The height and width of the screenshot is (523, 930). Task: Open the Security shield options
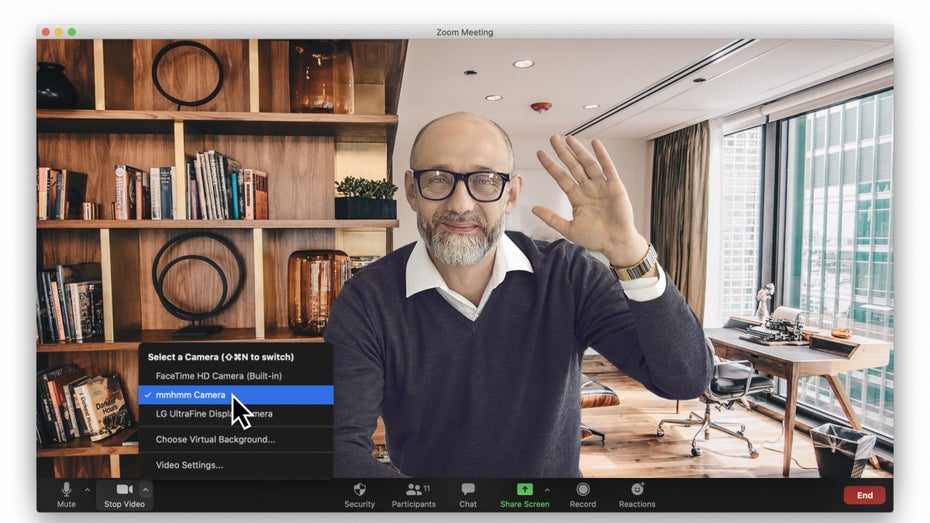tap(360, 490)
